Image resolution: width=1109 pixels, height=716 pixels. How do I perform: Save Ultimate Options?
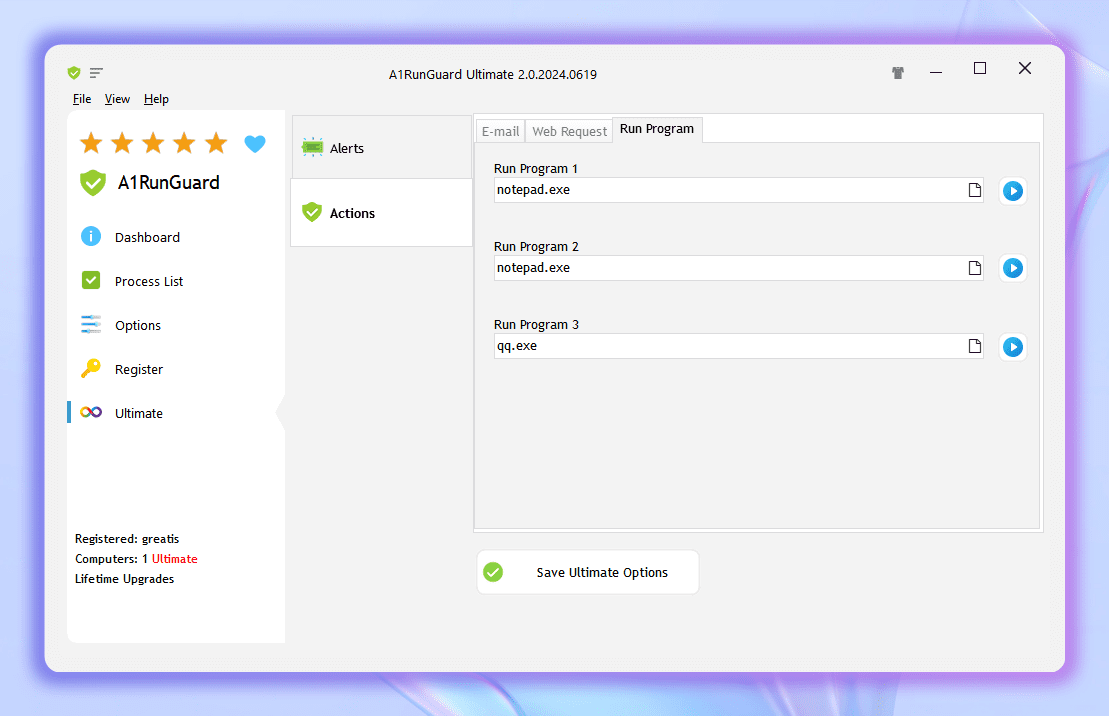point(587,572)
